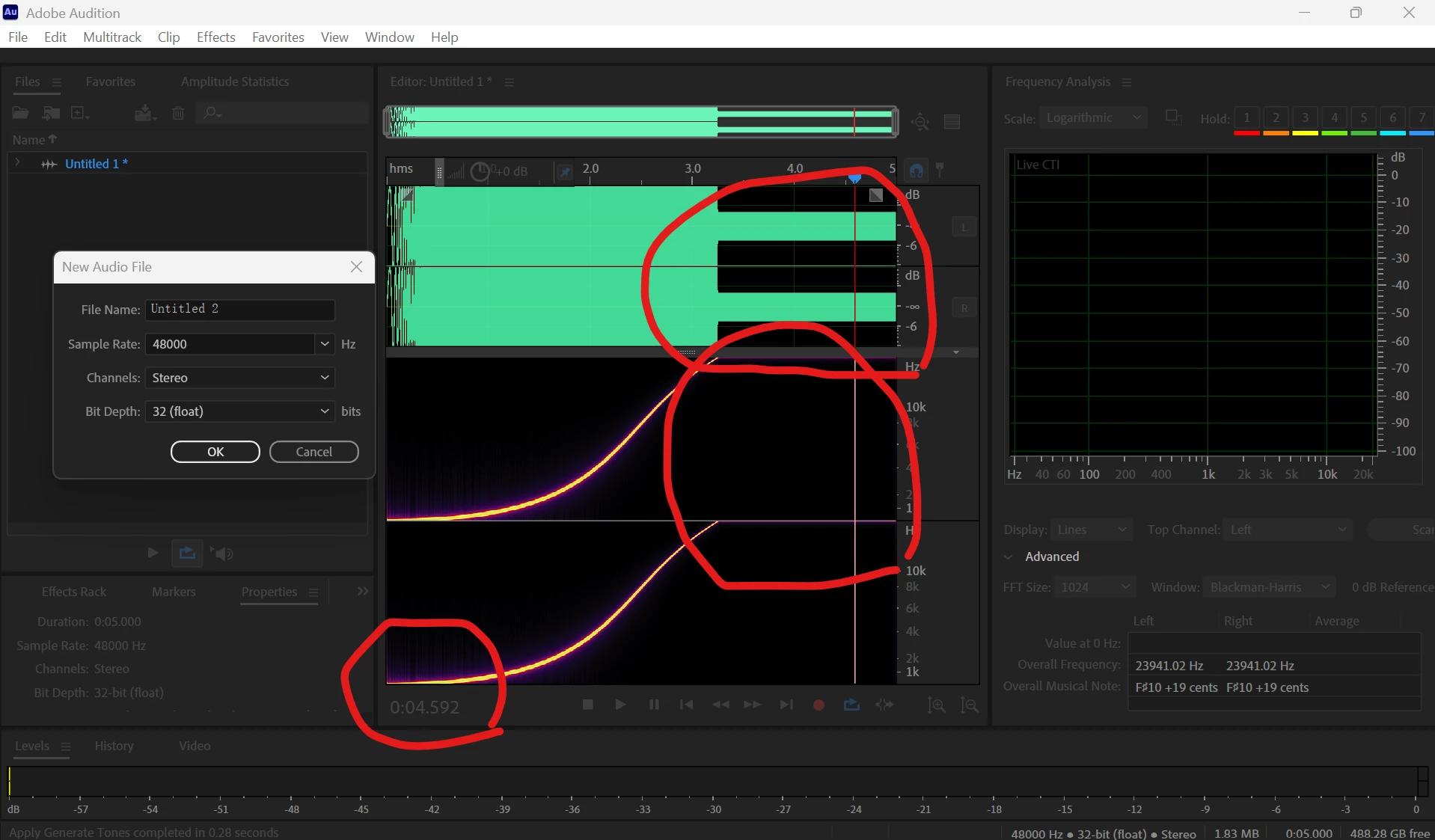Toggle Auto-Play speaker icon in Files panel
Image resolution: width=1435 pixels, height=840 pixels.
pyautogui.click(x=222, y=553)
